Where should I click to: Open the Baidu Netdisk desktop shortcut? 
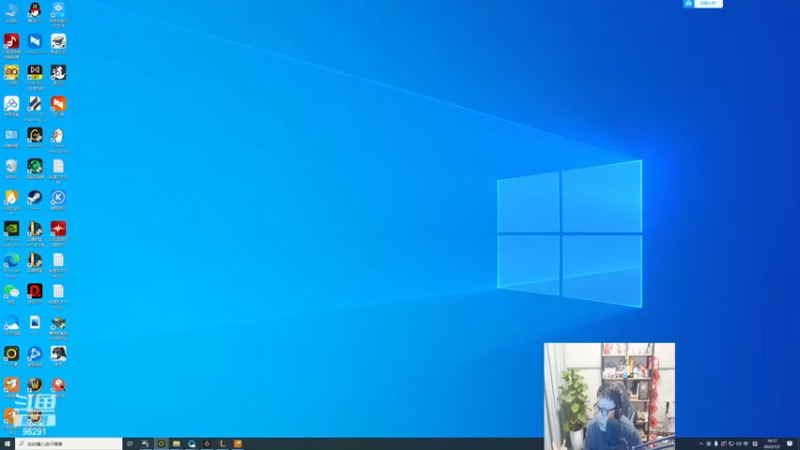11,105
